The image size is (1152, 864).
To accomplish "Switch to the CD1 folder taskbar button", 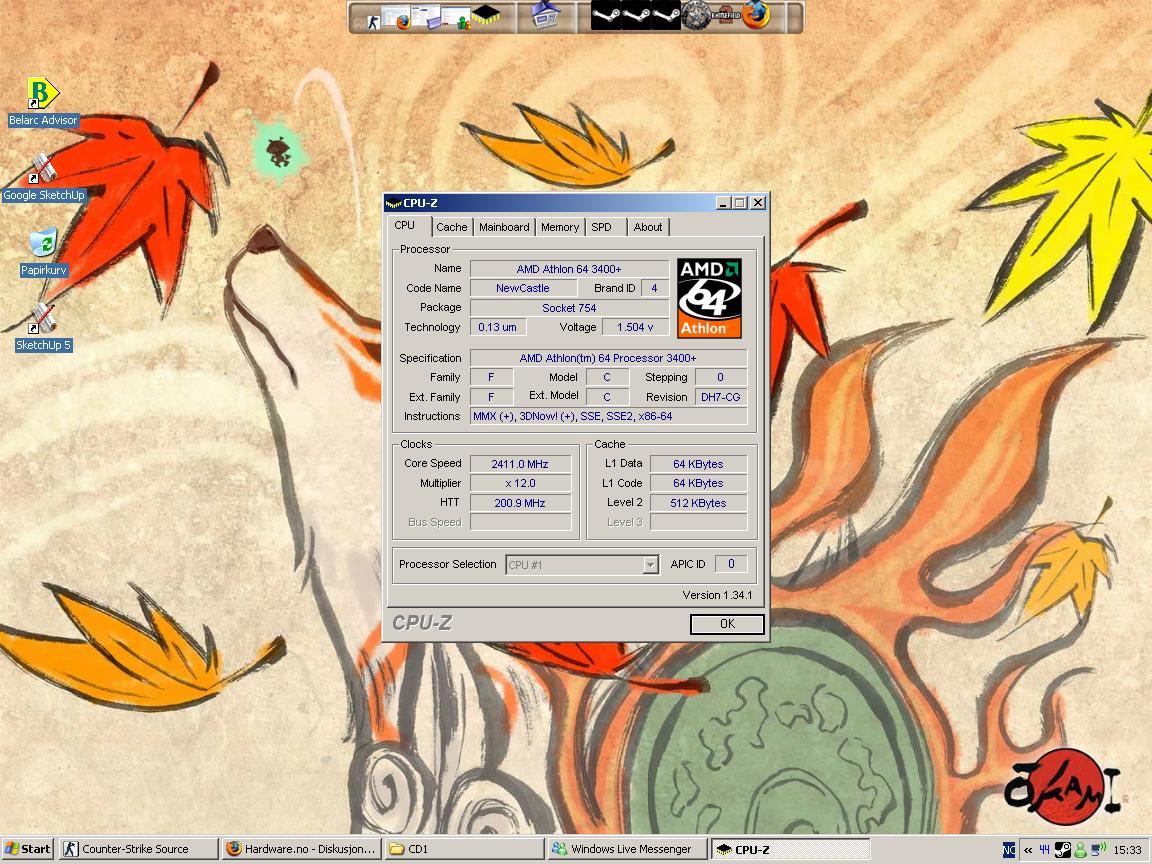I will pos(464,849).
